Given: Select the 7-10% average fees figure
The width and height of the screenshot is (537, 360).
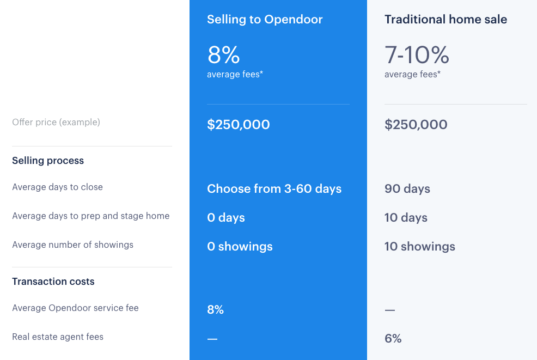Looking at the screenshot, I should pos(416,55).
